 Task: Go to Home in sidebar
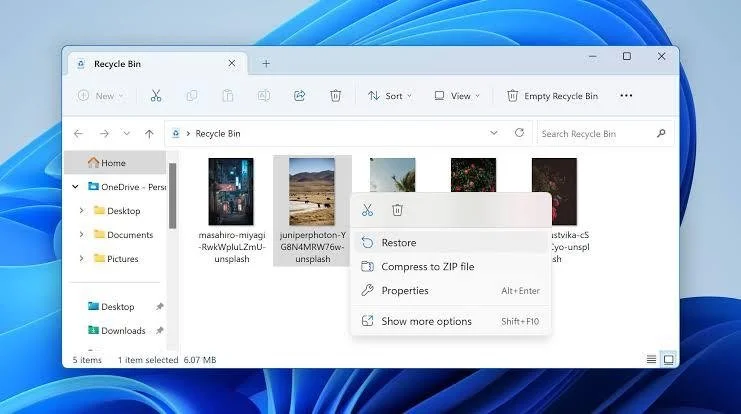(x=115, y=163)
